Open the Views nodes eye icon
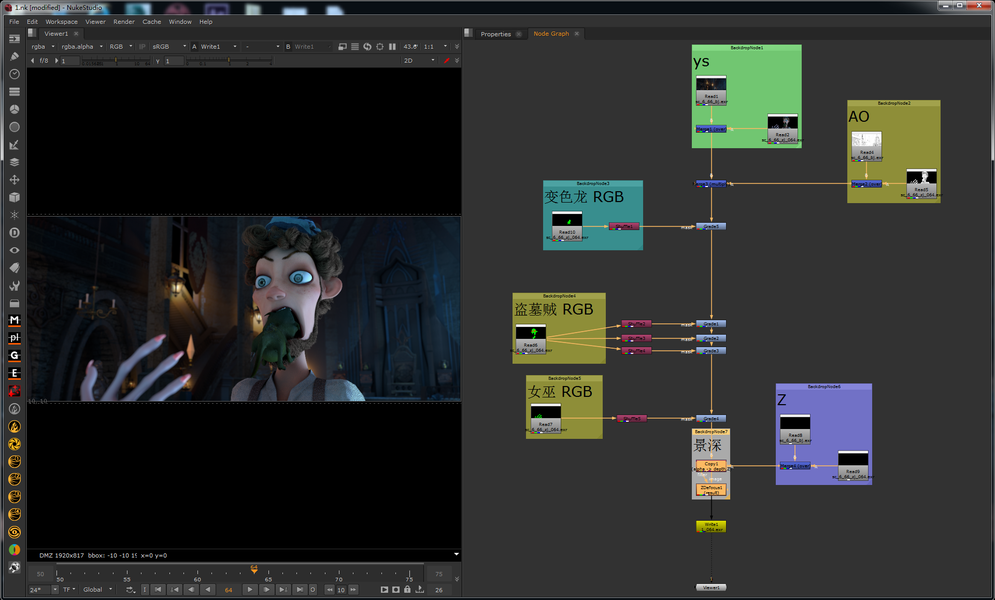995x600 pixels. coord(14,250)
